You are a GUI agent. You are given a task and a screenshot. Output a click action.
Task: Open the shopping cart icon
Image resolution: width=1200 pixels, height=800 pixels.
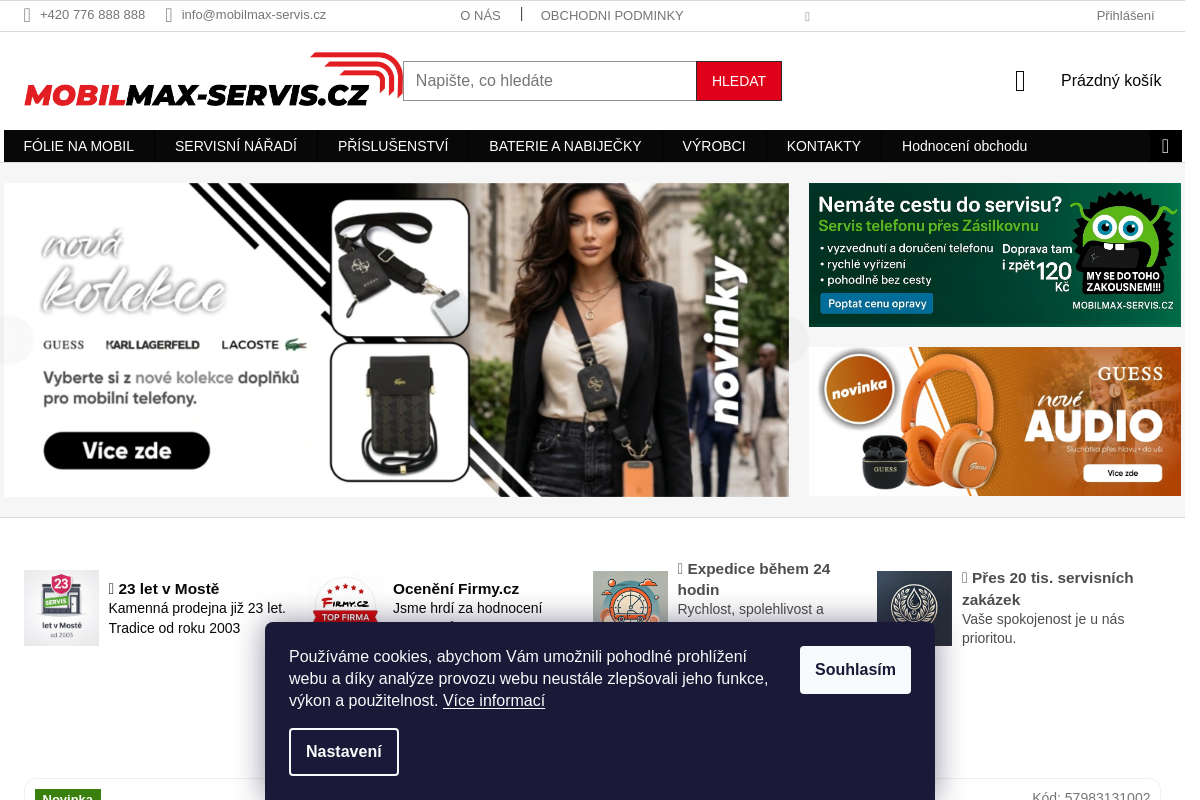coord(1020,81)
